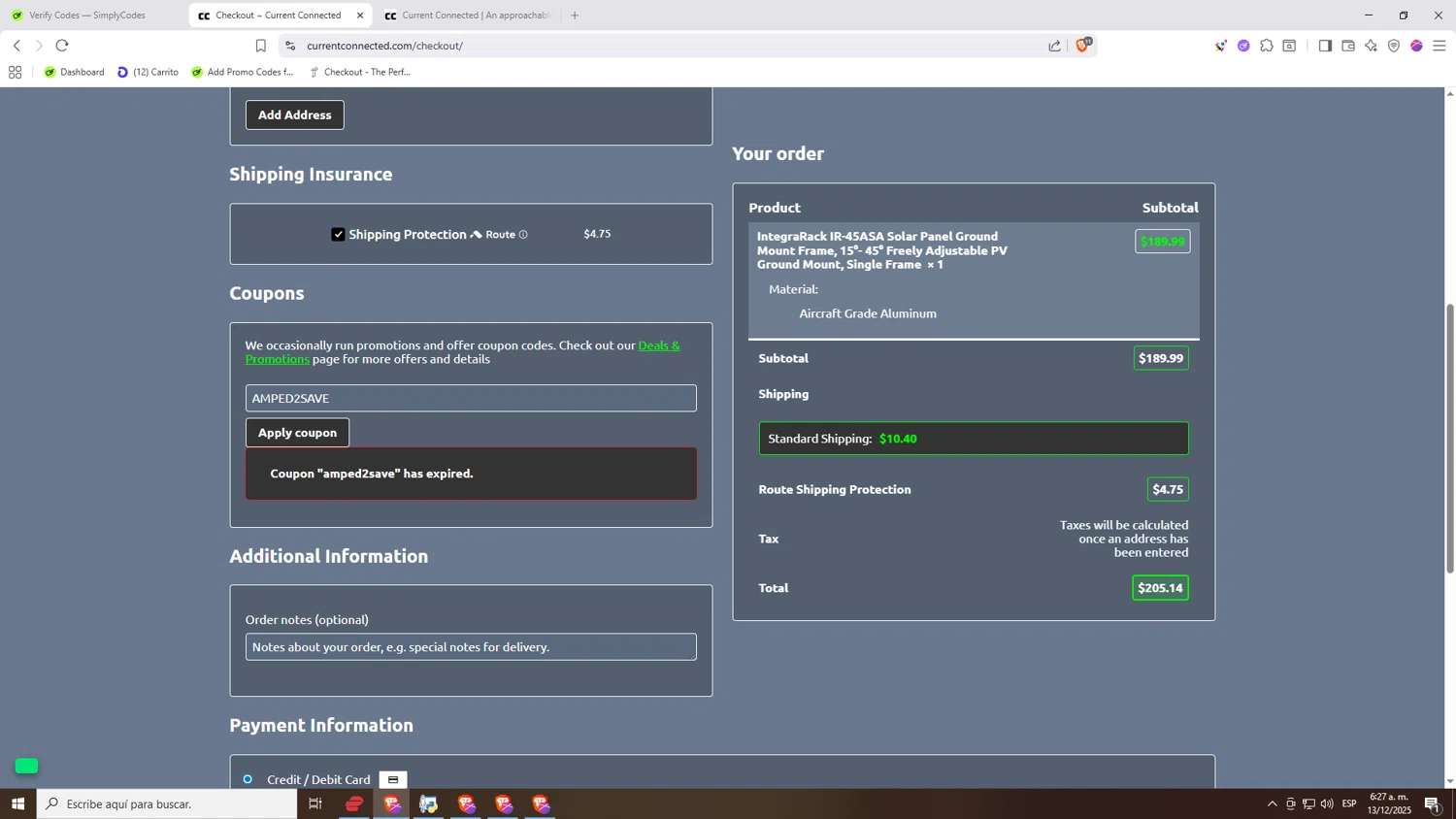
Task: Click the taskbar clock and date
Action: click(x=1390, y=803)
